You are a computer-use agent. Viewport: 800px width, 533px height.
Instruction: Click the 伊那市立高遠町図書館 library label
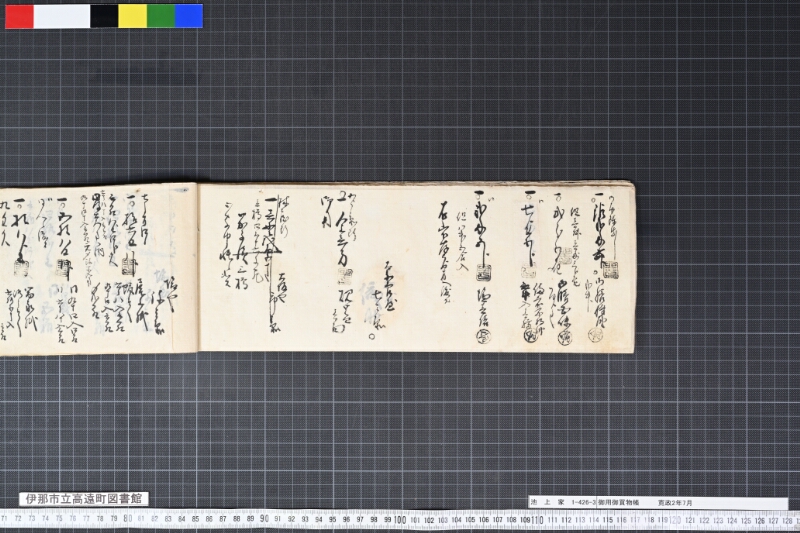click(x=84, y=499)
